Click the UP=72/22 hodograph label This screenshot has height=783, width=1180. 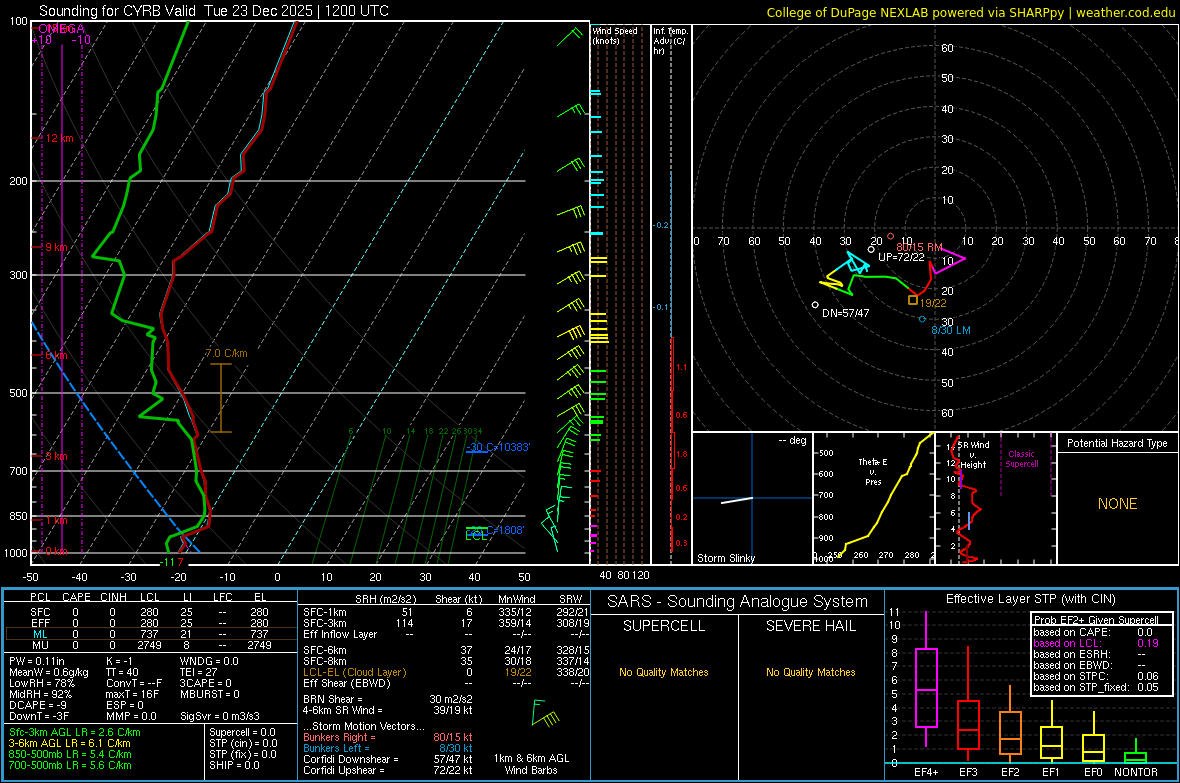click(x=901, y=257)
